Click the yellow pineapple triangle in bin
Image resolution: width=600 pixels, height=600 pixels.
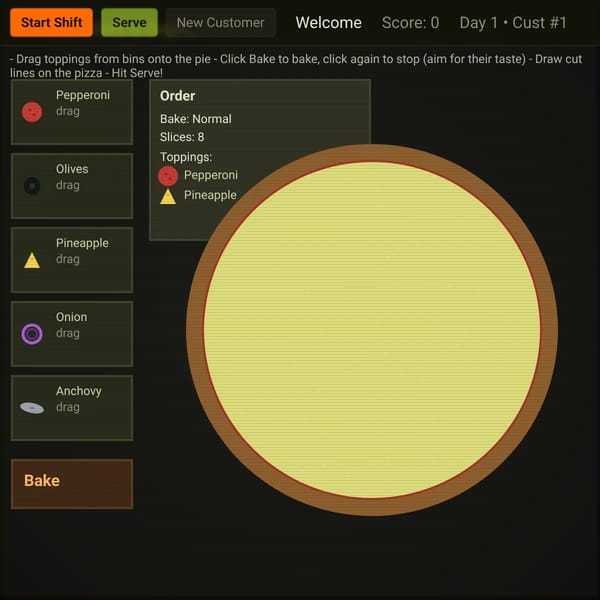tap(32, 260)
